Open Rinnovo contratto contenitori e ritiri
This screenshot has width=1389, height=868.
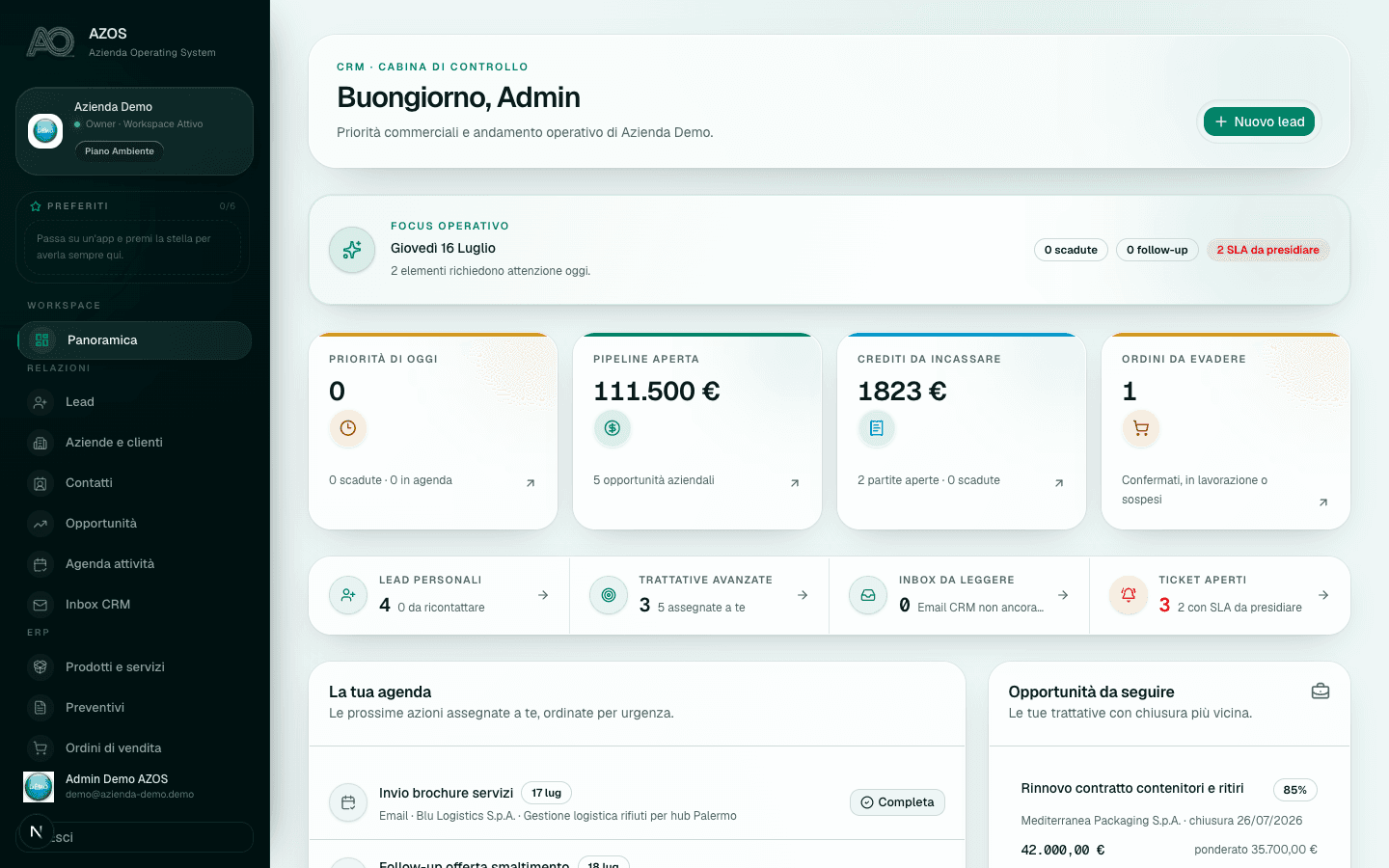[x=1132, y=788]
